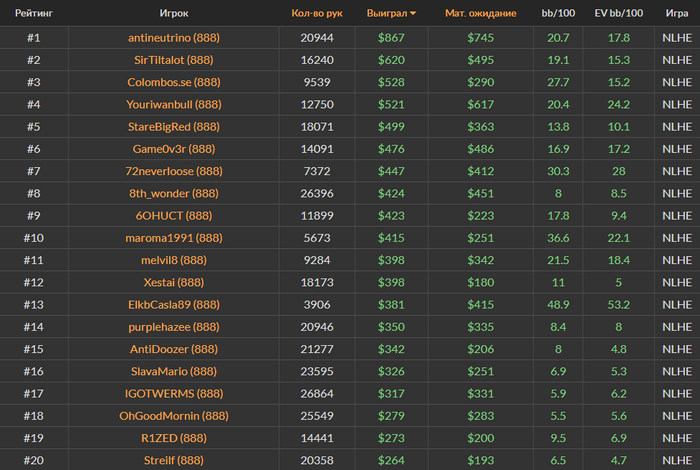This screenshot has width=700, height=470.
Task: Click the R1ZED (888) player name
Action: pyautogui.click(x=174, y=438)
